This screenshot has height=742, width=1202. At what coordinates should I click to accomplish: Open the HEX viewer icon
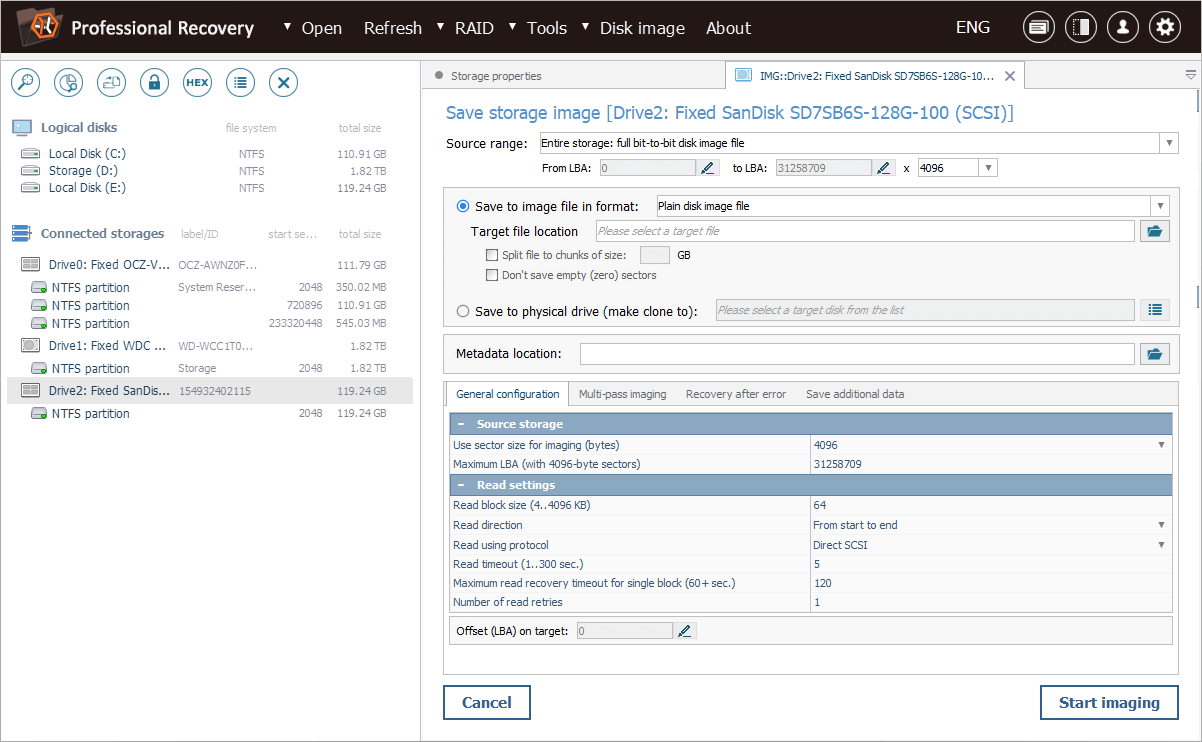pyautogui.click(x=197, y=83)
